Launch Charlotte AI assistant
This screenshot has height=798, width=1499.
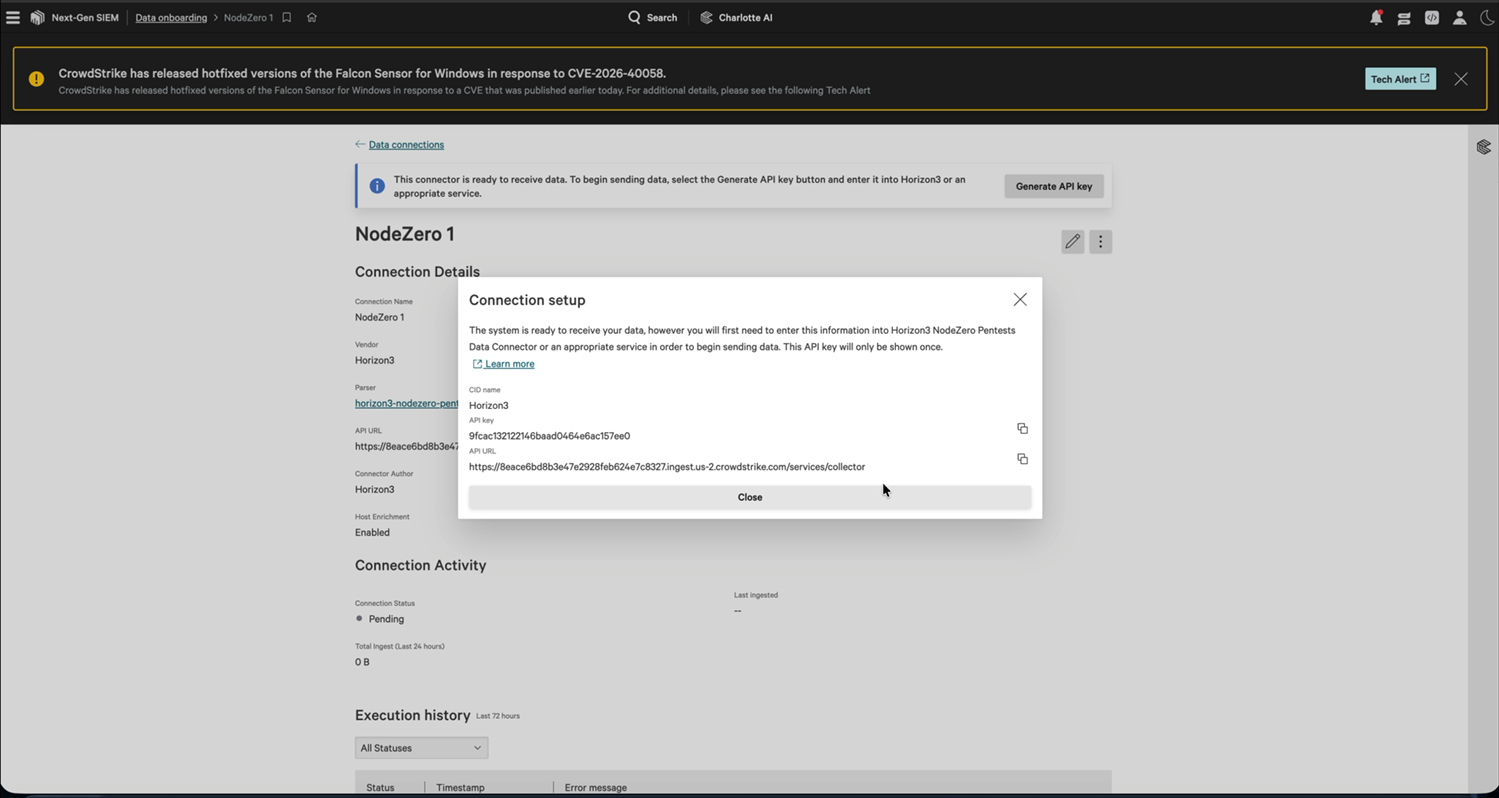click(x=736, y=17)
